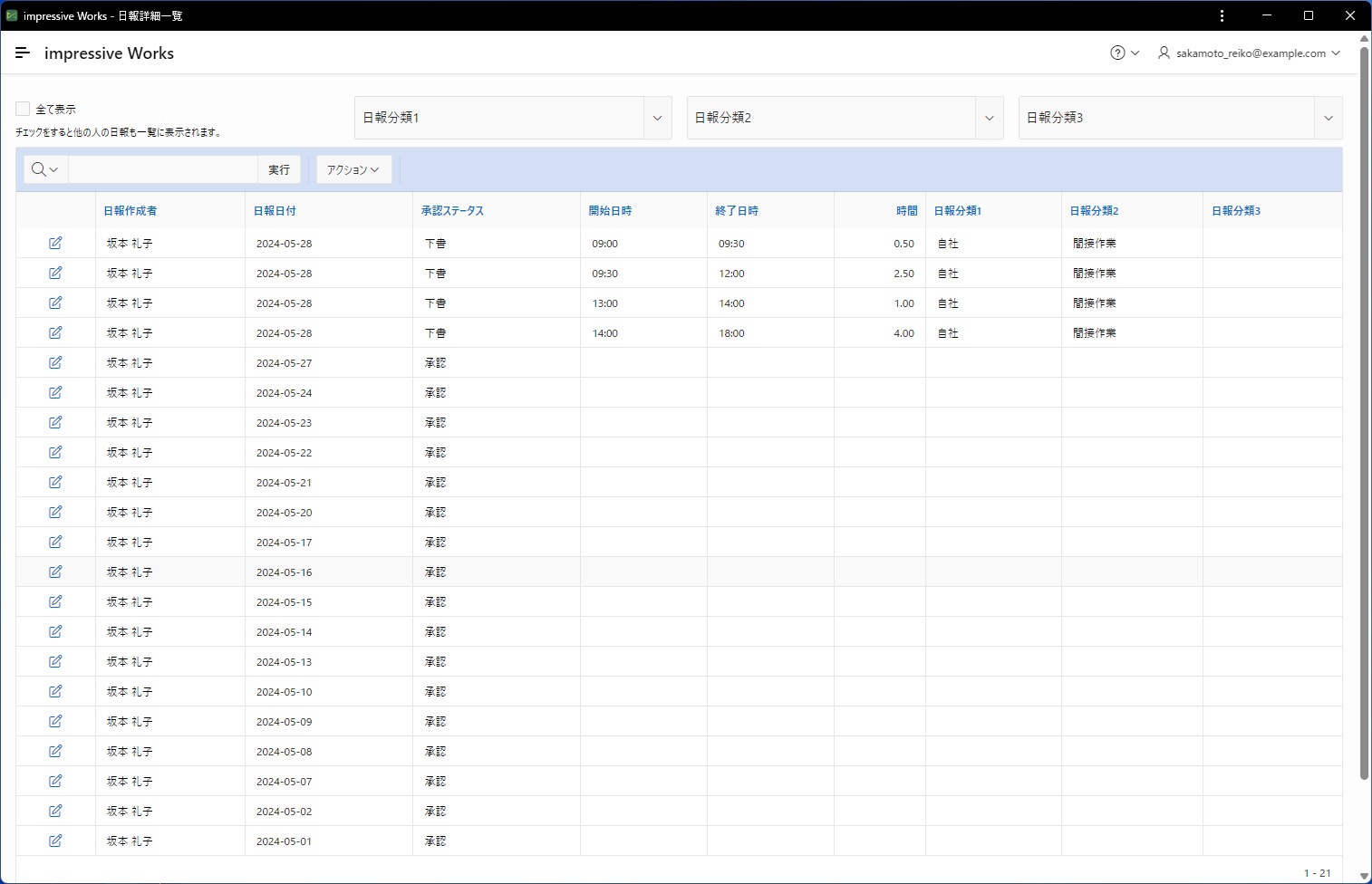Edit the 2024-05-01 report row

(x=55, y=841)
